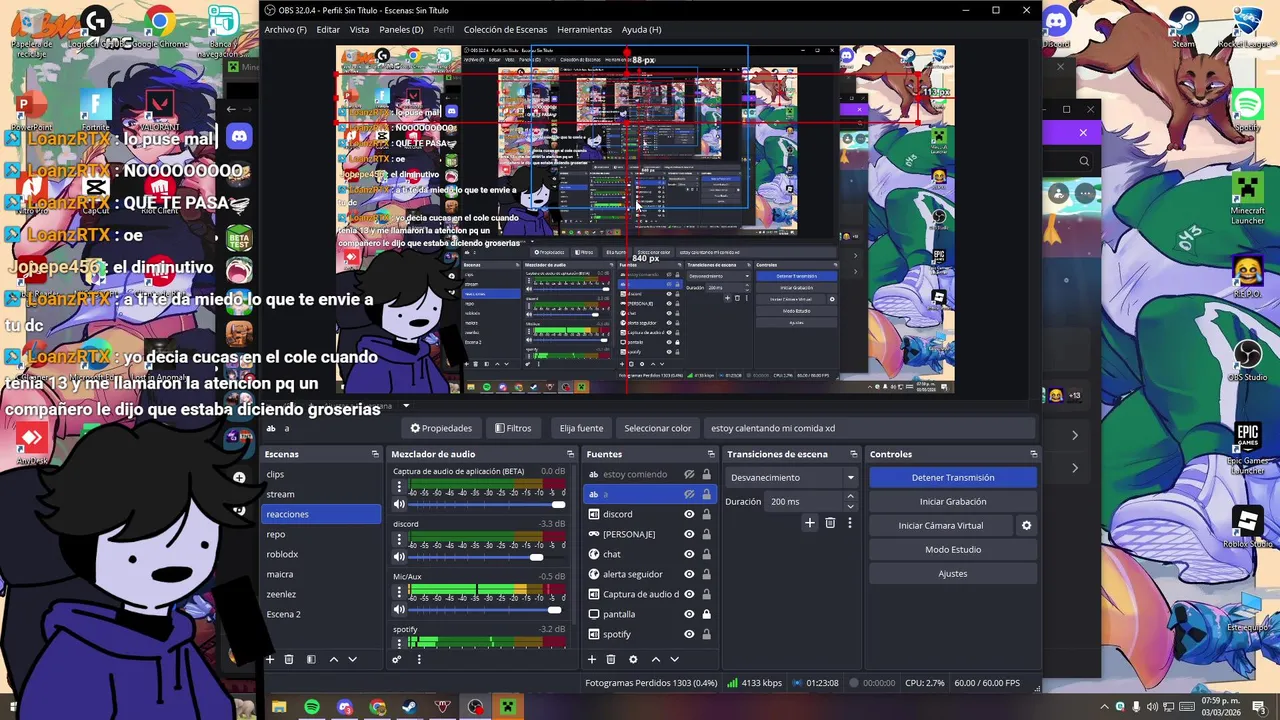Open Google Chrome from the Windows taskbar
This screenshot has height=720, width=1280.
click(x=377, y=707)
